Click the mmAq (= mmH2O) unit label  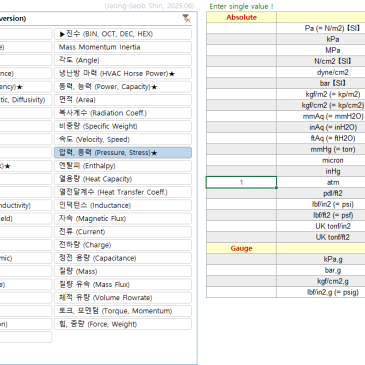pyautogui.click(x=333, y=116)
